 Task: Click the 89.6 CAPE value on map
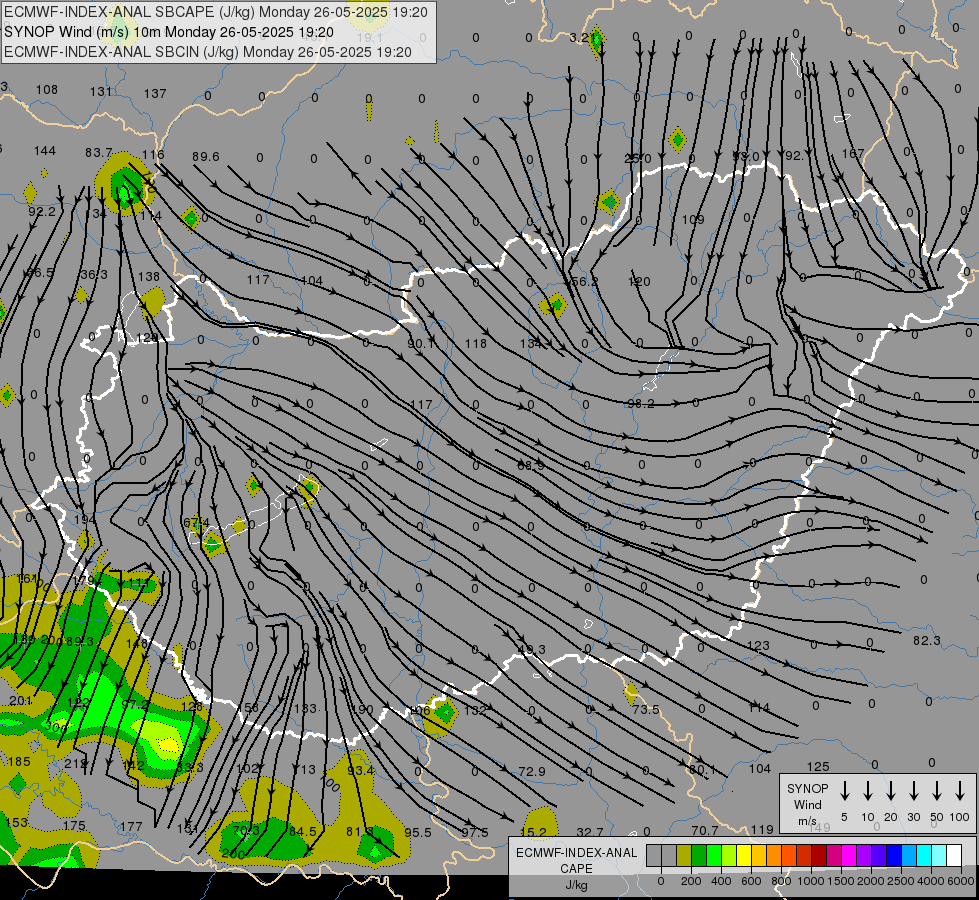[x=205, y=156]
